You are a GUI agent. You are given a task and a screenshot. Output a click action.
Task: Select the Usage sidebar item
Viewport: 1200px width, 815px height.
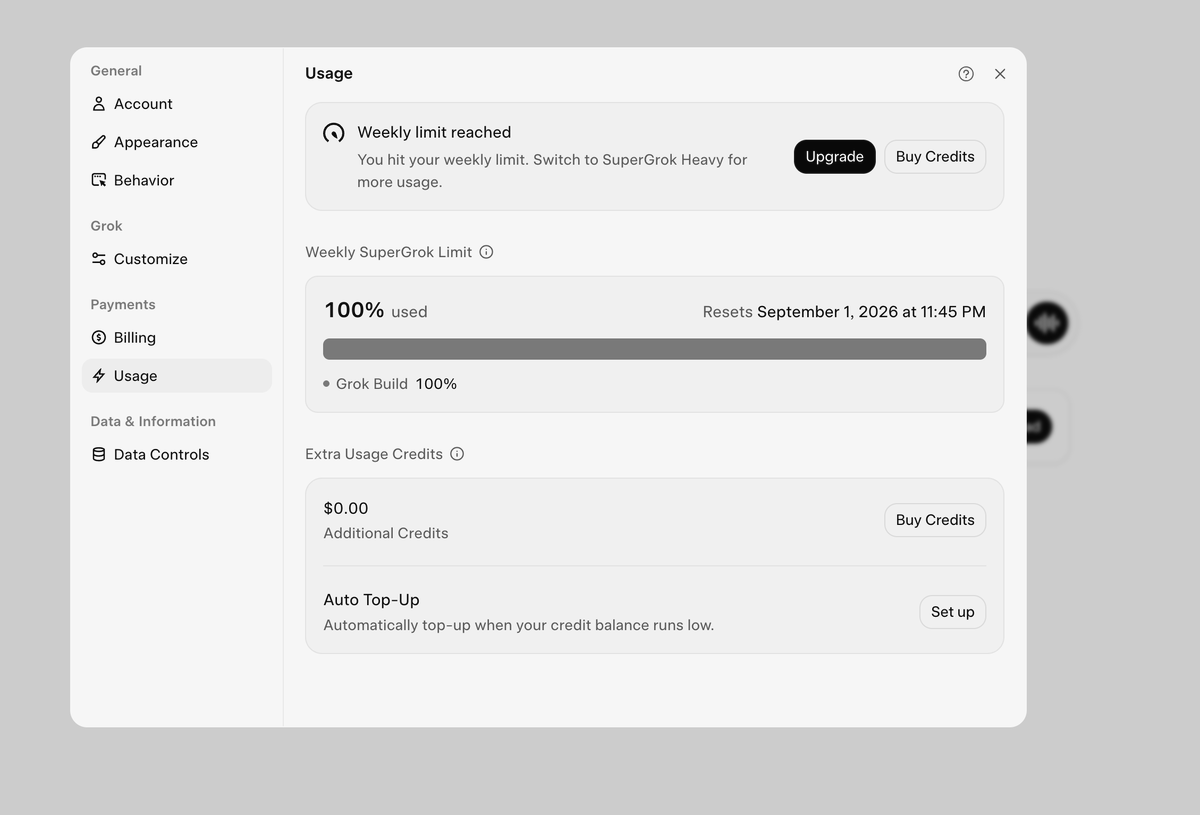click(x=176, y=376)
